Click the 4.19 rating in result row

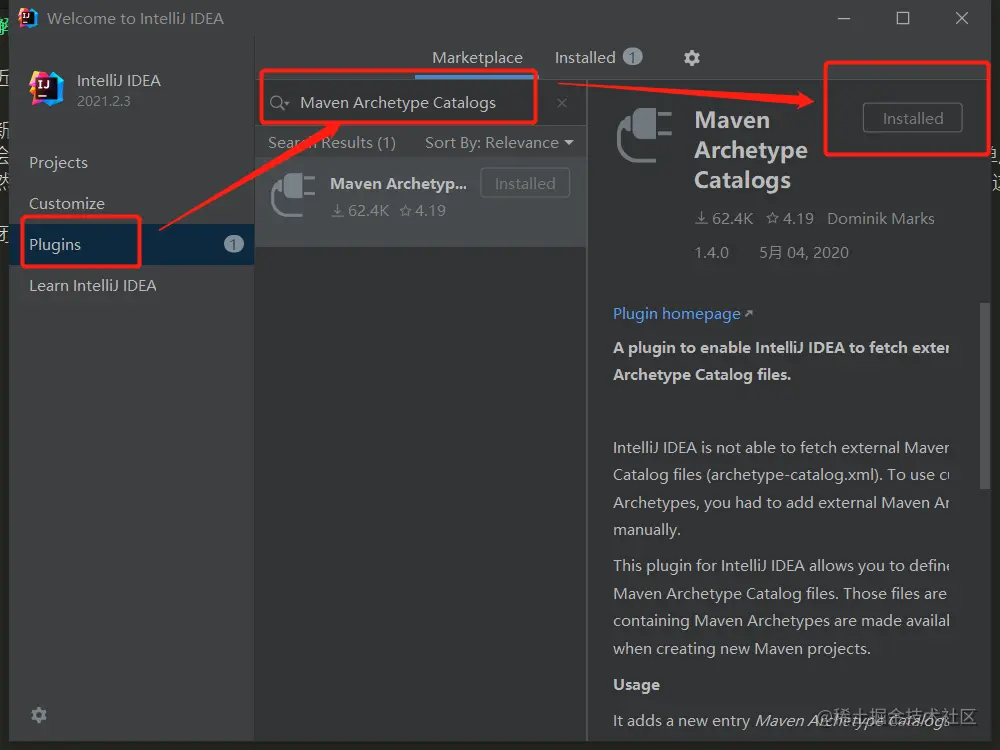[423, 210]
